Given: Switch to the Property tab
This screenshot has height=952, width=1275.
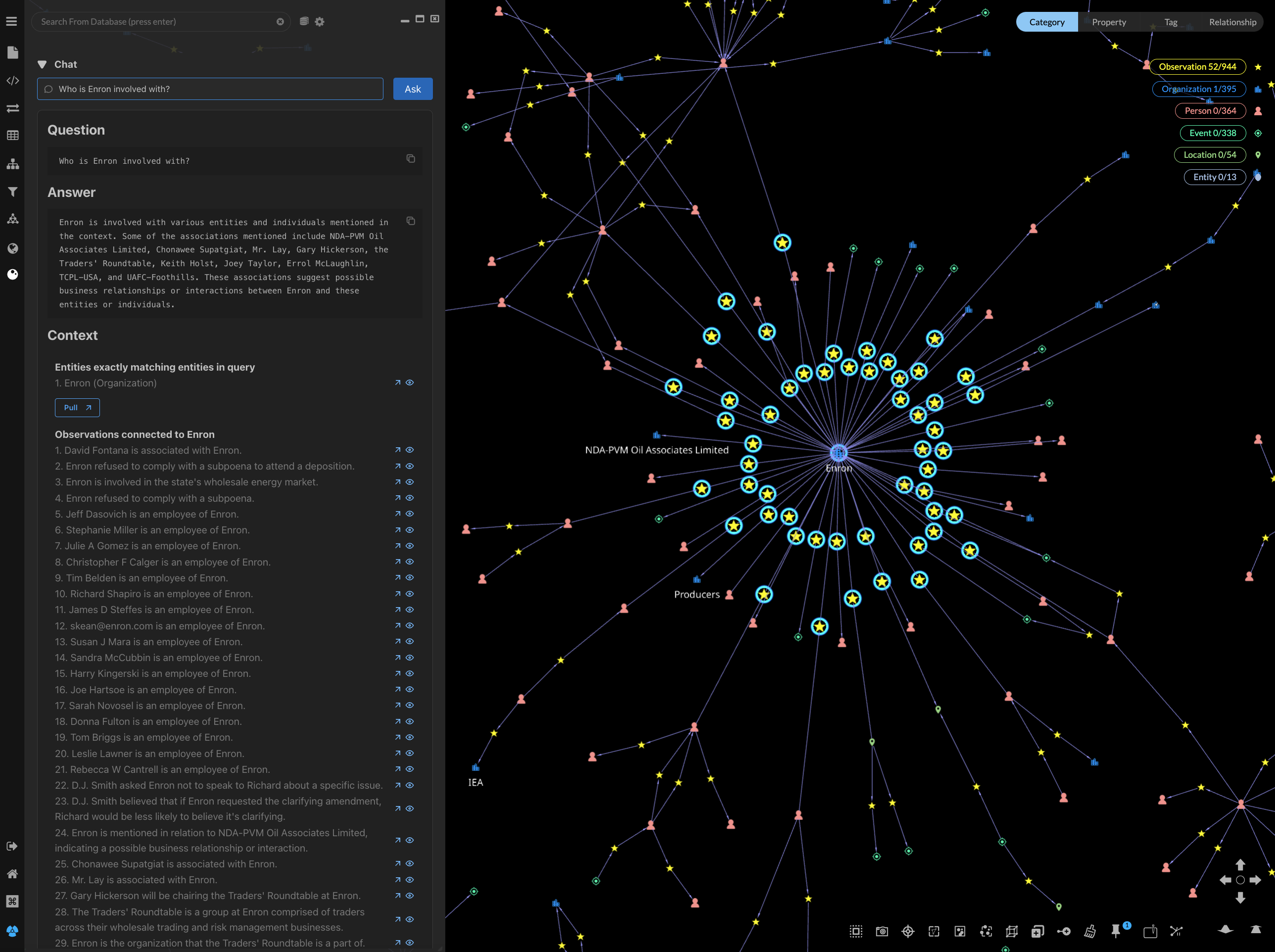Looking at the screenshot, I should [1108, 22].
